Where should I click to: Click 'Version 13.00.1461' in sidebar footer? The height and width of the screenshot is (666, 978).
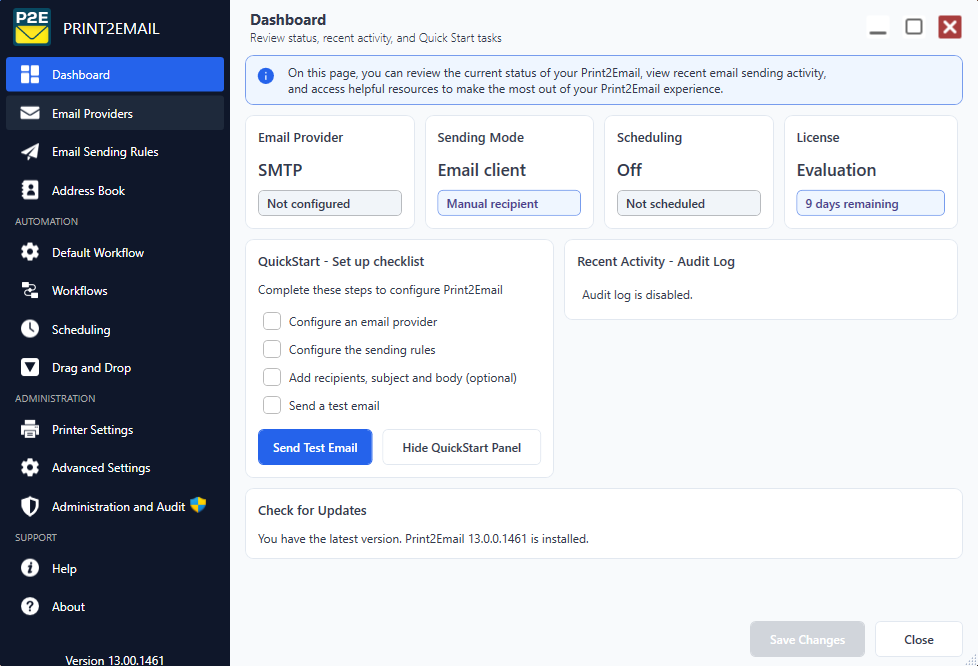115,660
